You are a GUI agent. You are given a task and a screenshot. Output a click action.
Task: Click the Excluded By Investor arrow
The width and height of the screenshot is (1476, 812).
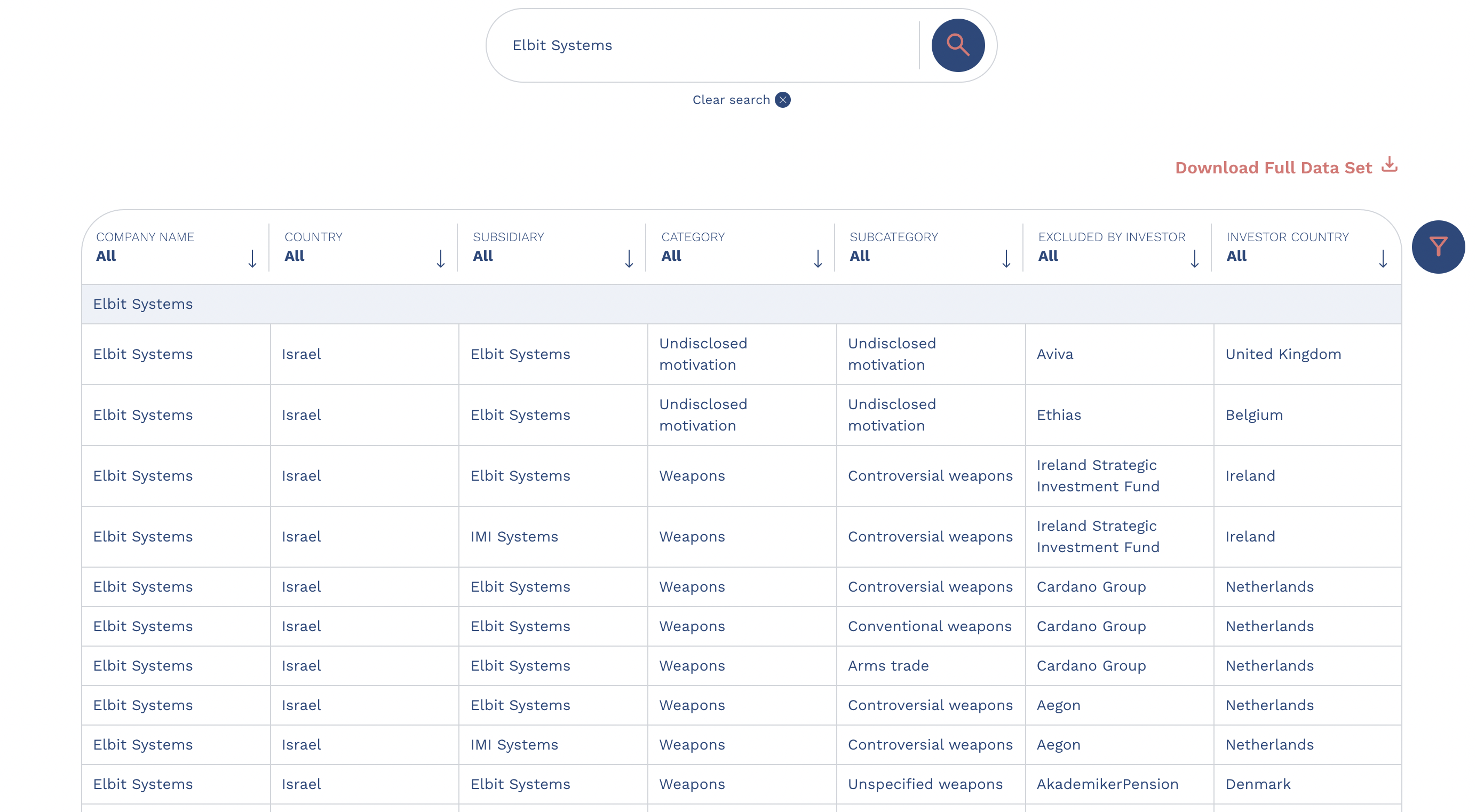pos(1194,258)
